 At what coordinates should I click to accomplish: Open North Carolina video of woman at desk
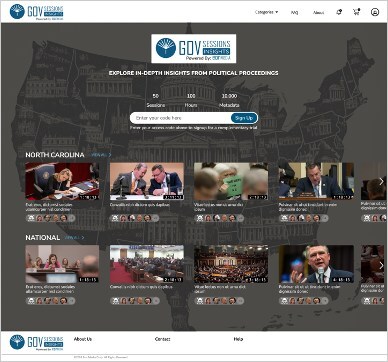coord(62,181)
